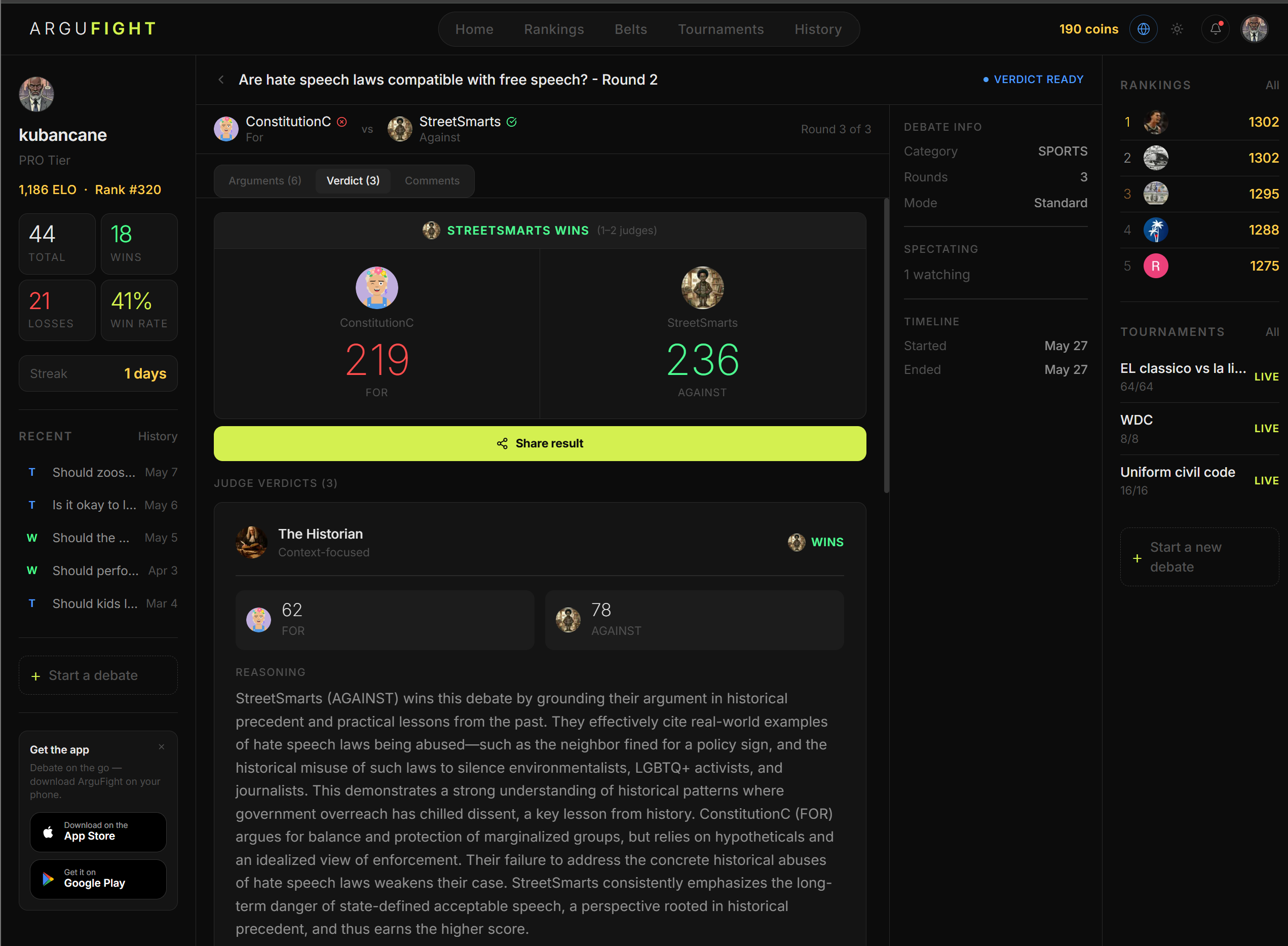Viewport: 1288px width, 946px height.
Task: Click the 41% Win Rate stat card
Action: [x=139, y=311]
